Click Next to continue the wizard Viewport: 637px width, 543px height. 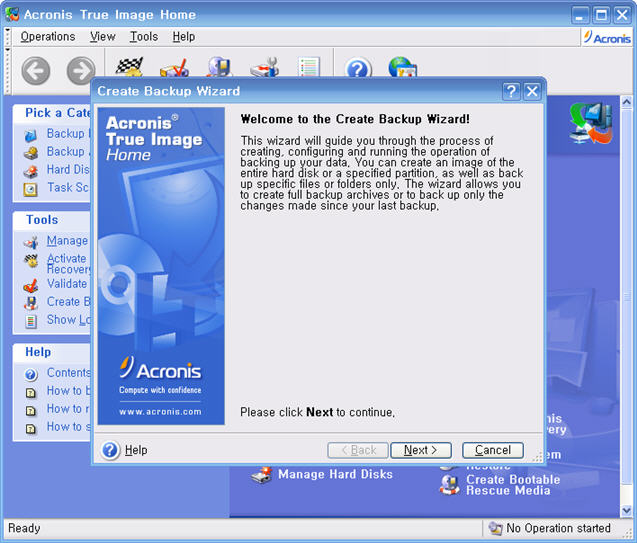click(420, 450)
